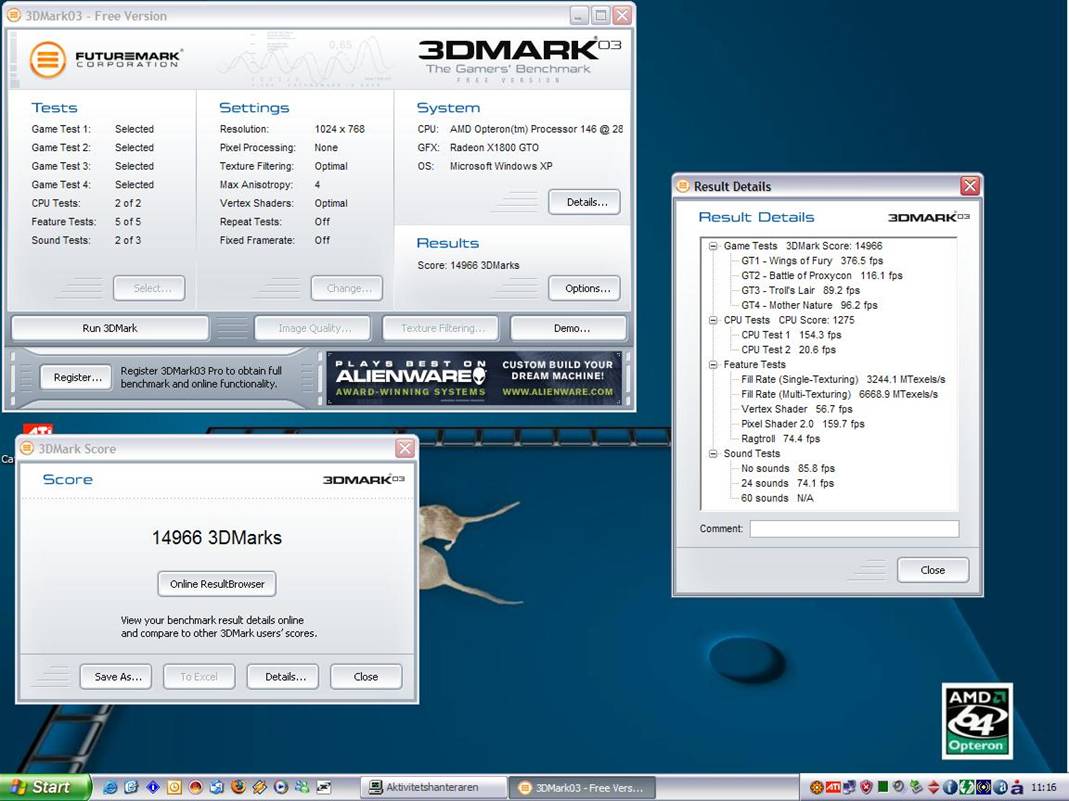
Task: Click the Safely Remove Hardware tray icon
Action: pos(917,787)
